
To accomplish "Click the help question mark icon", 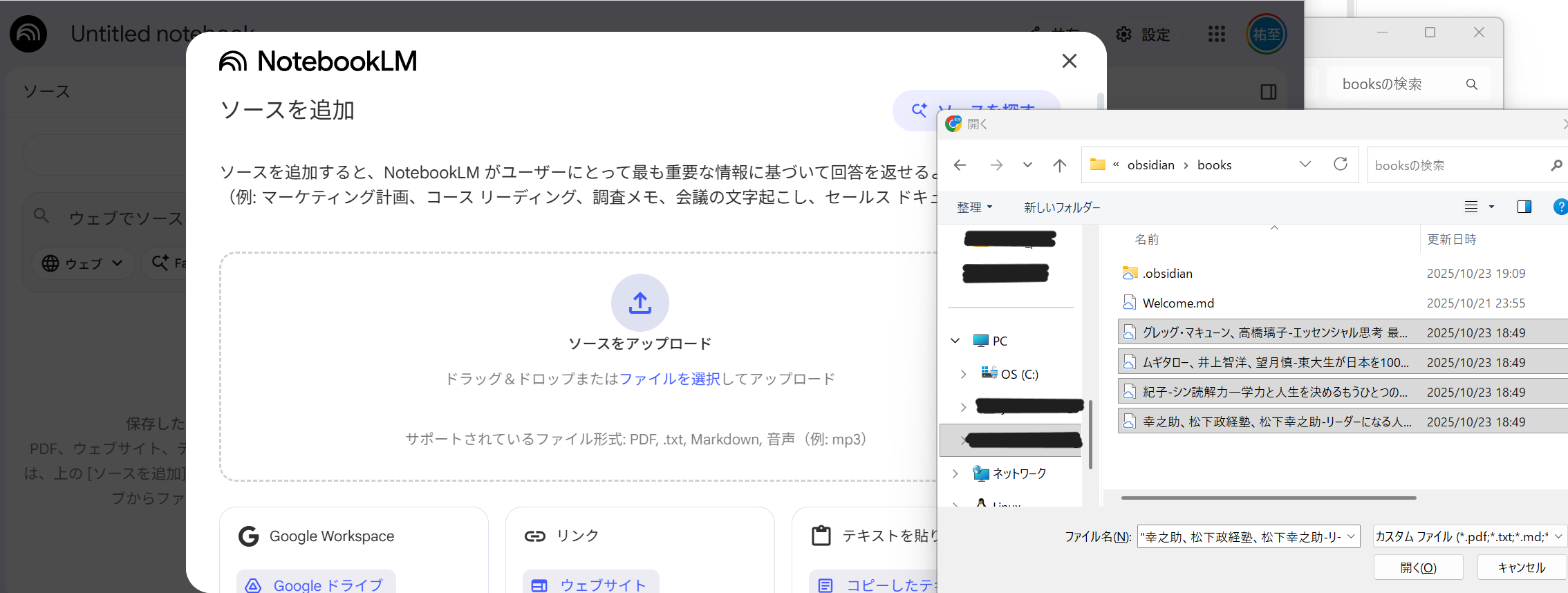I will [1560, 207].
